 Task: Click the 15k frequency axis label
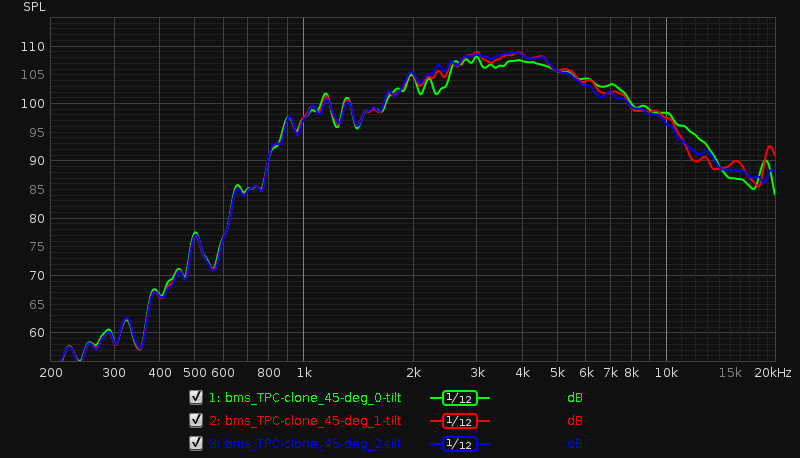(x=730, y=373)
